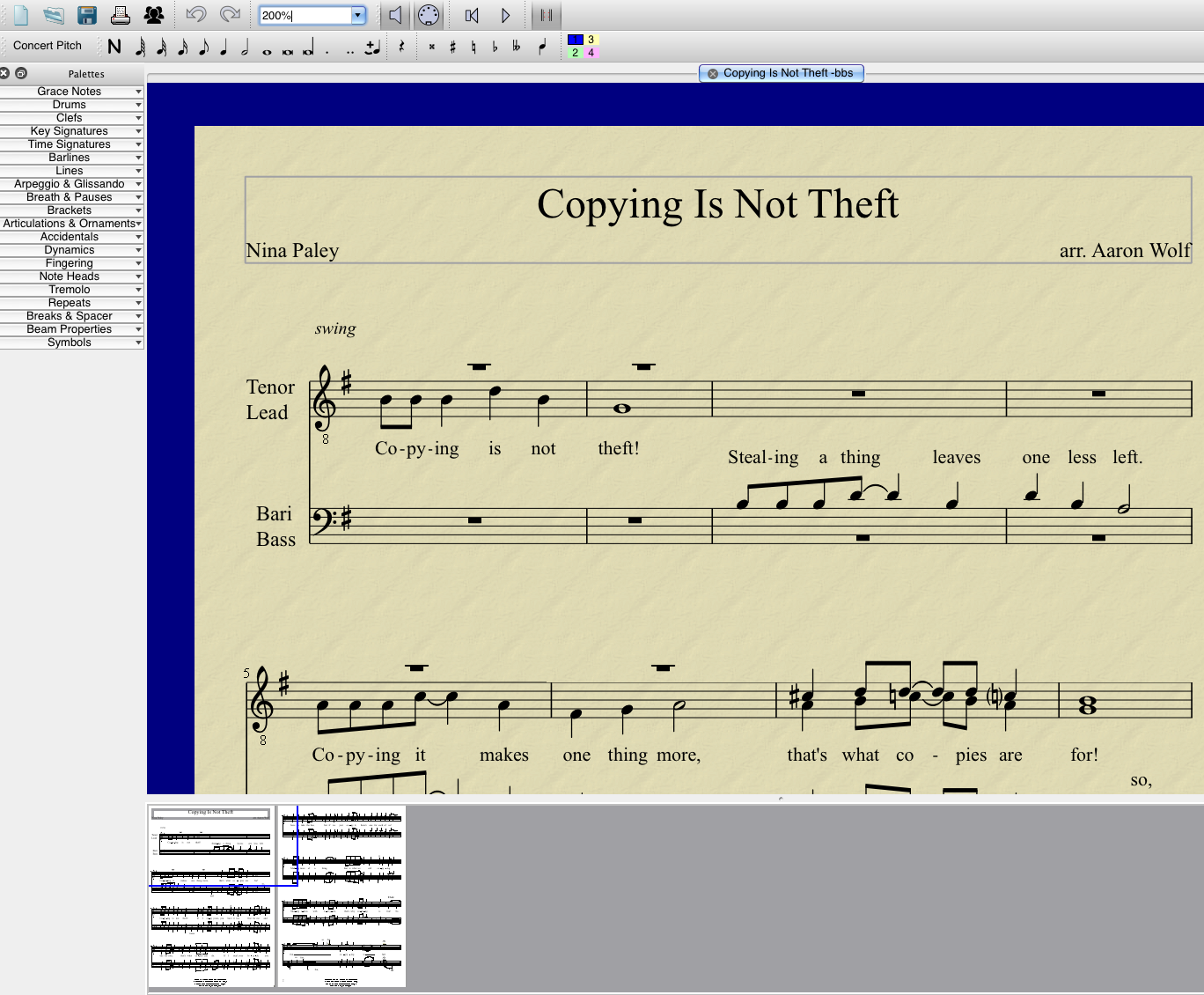Toggle play repeats button
This screenshot has height=995, width=1204.
[x=547, y=15]
